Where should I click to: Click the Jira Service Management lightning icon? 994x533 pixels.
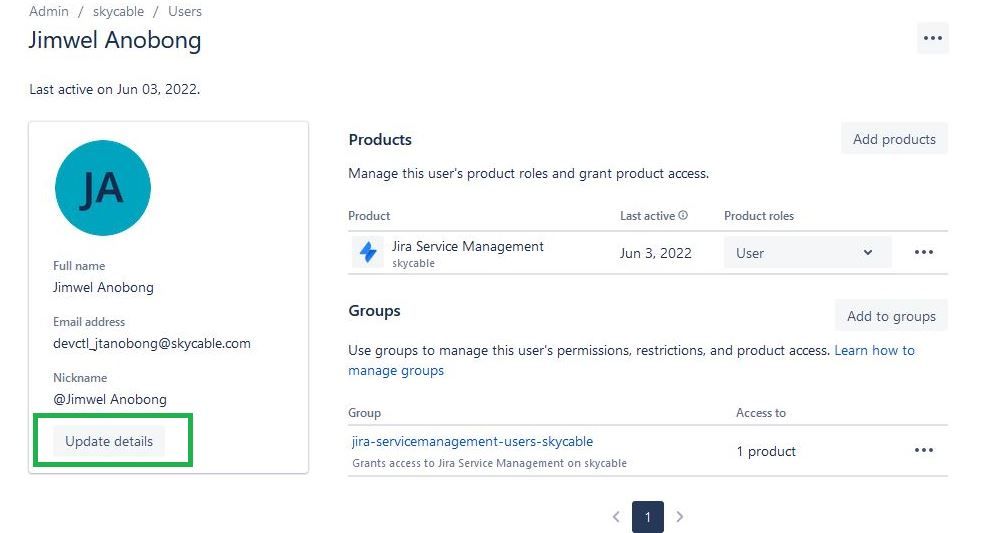click(368, 252)
